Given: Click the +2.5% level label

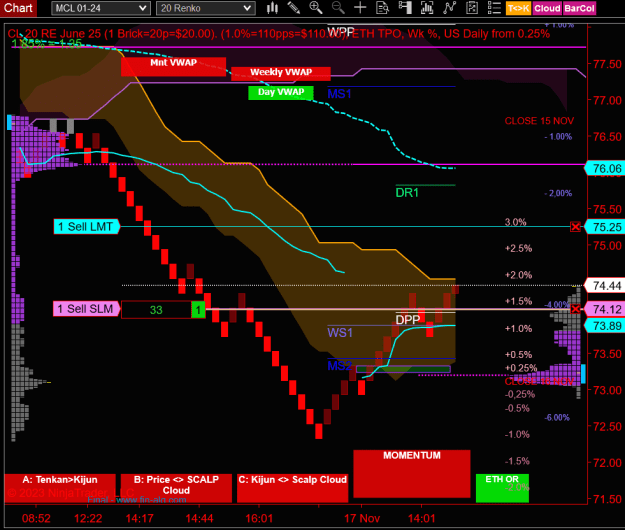Looking at the screenshot, I should [518, 248].
